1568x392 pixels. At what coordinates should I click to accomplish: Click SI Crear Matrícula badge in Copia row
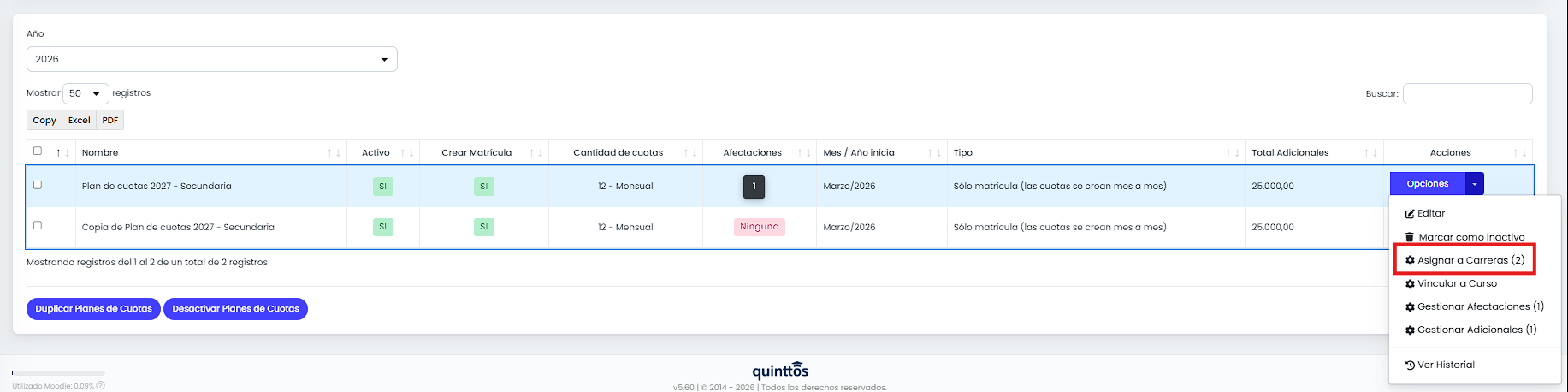[484, 227]
